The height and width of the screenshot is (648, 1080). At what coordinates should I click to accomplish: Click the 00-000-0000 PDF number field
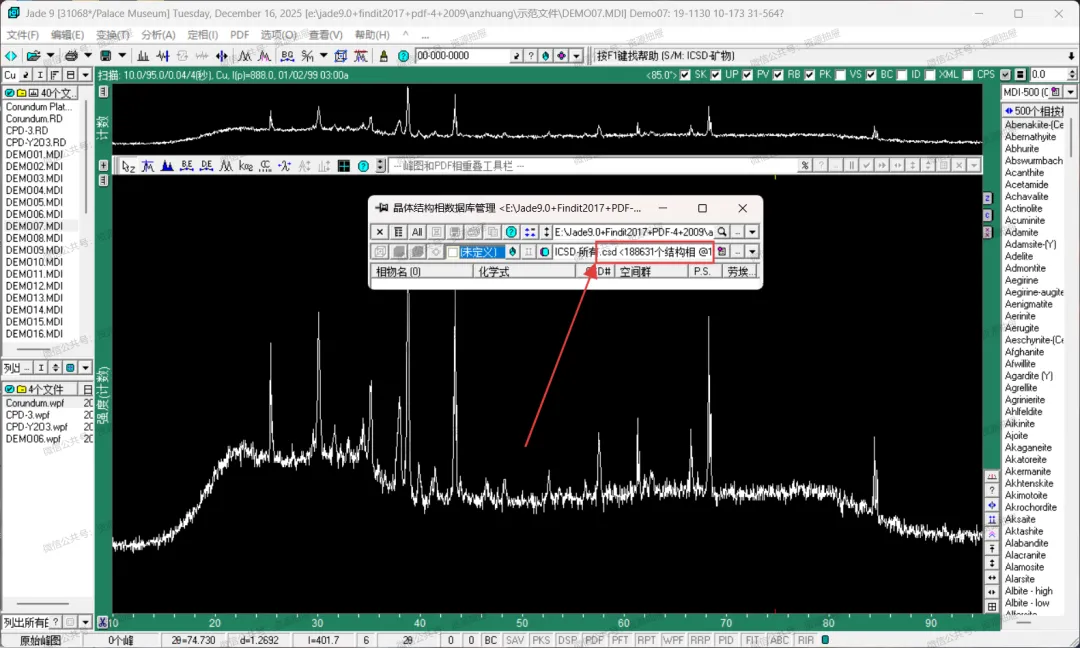click(462, 56)
